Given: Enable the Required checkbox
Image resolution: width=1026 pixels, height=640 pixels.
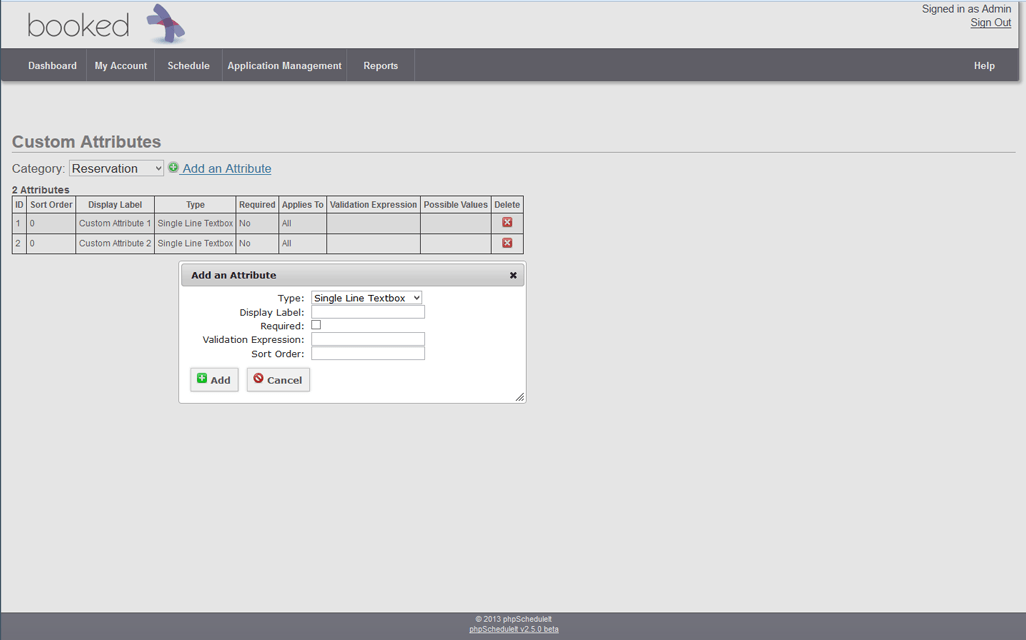Looking at the screenshot, I should [316, 325].
